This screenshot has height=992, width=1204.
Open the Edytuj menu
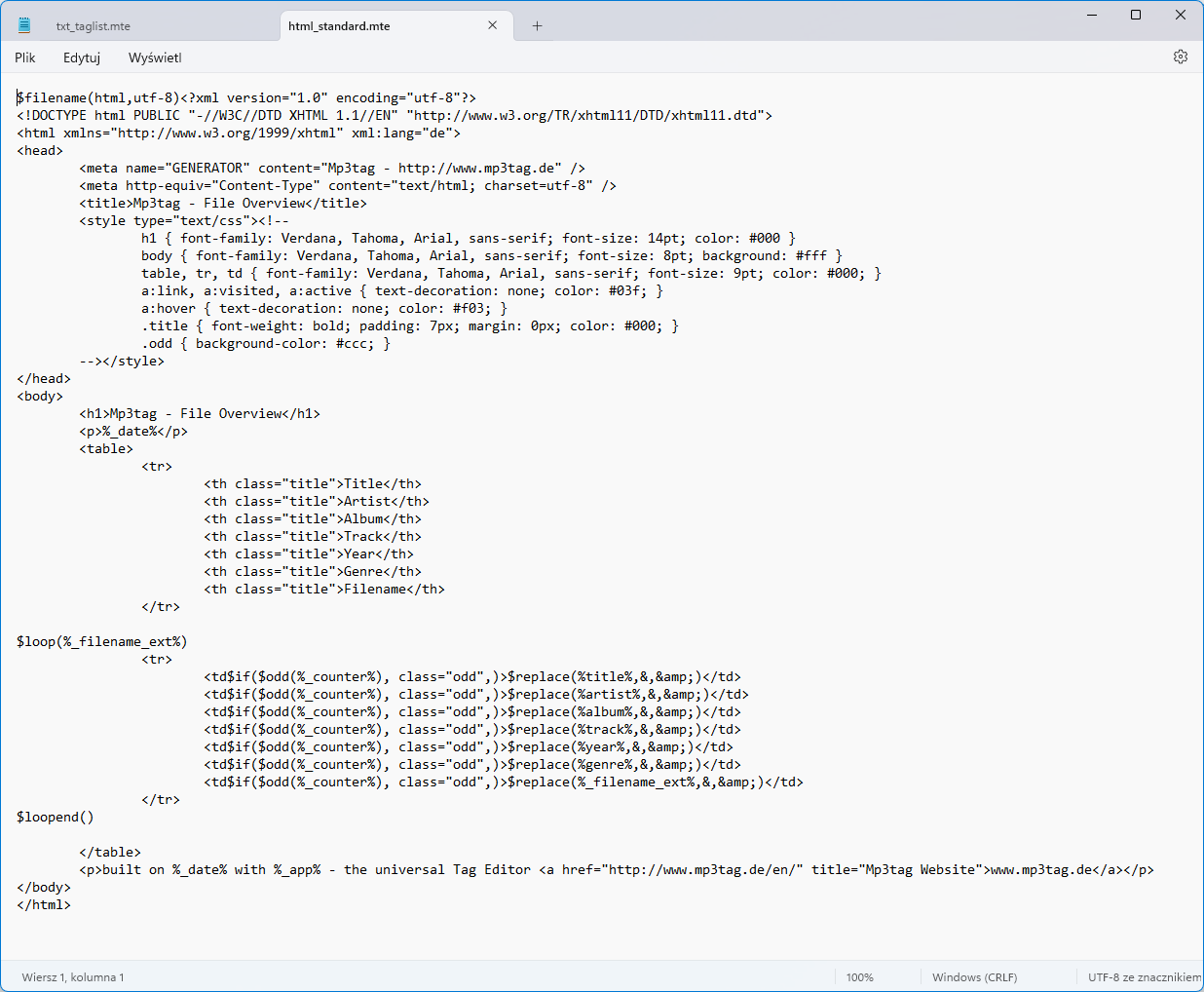point(82,57)
